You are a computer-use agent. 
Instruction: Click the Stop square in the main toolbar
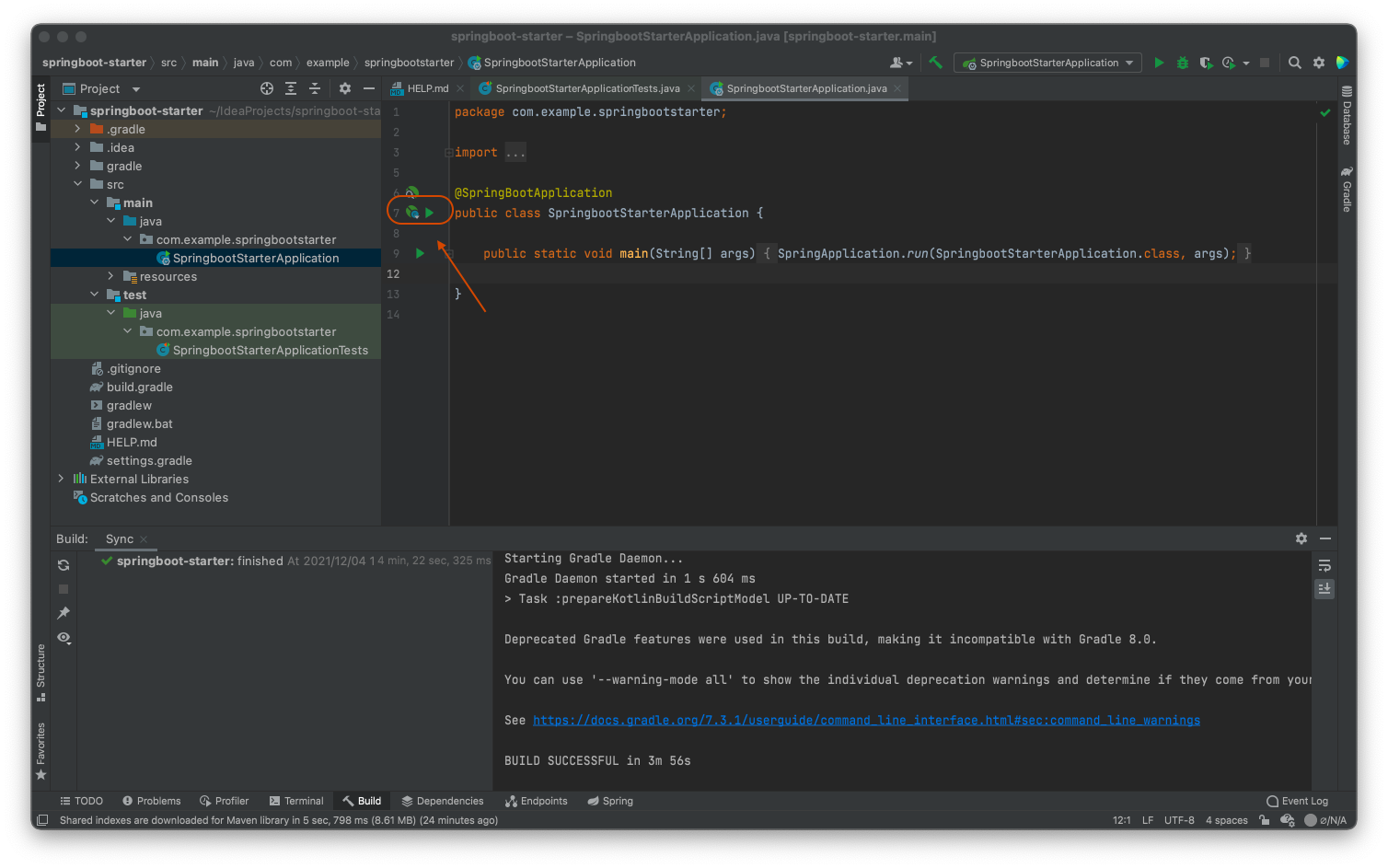coord(1265,63)
